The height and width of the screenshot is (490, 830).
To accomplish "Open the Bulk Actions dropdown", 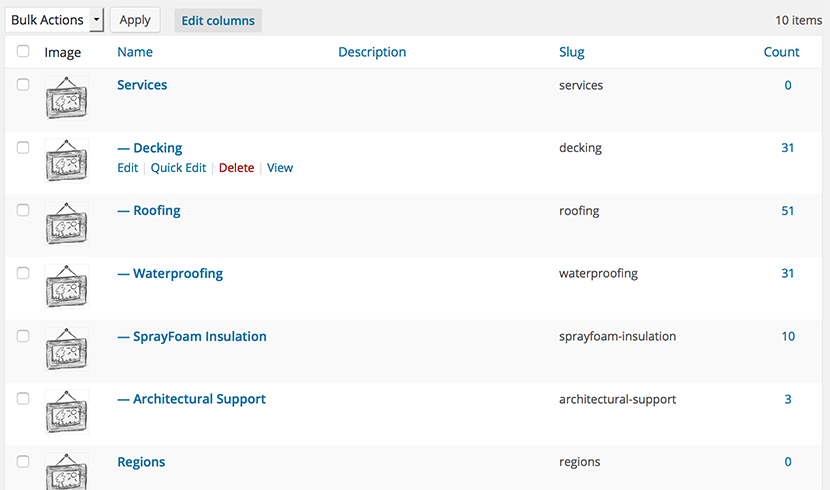I will point(55,20).
